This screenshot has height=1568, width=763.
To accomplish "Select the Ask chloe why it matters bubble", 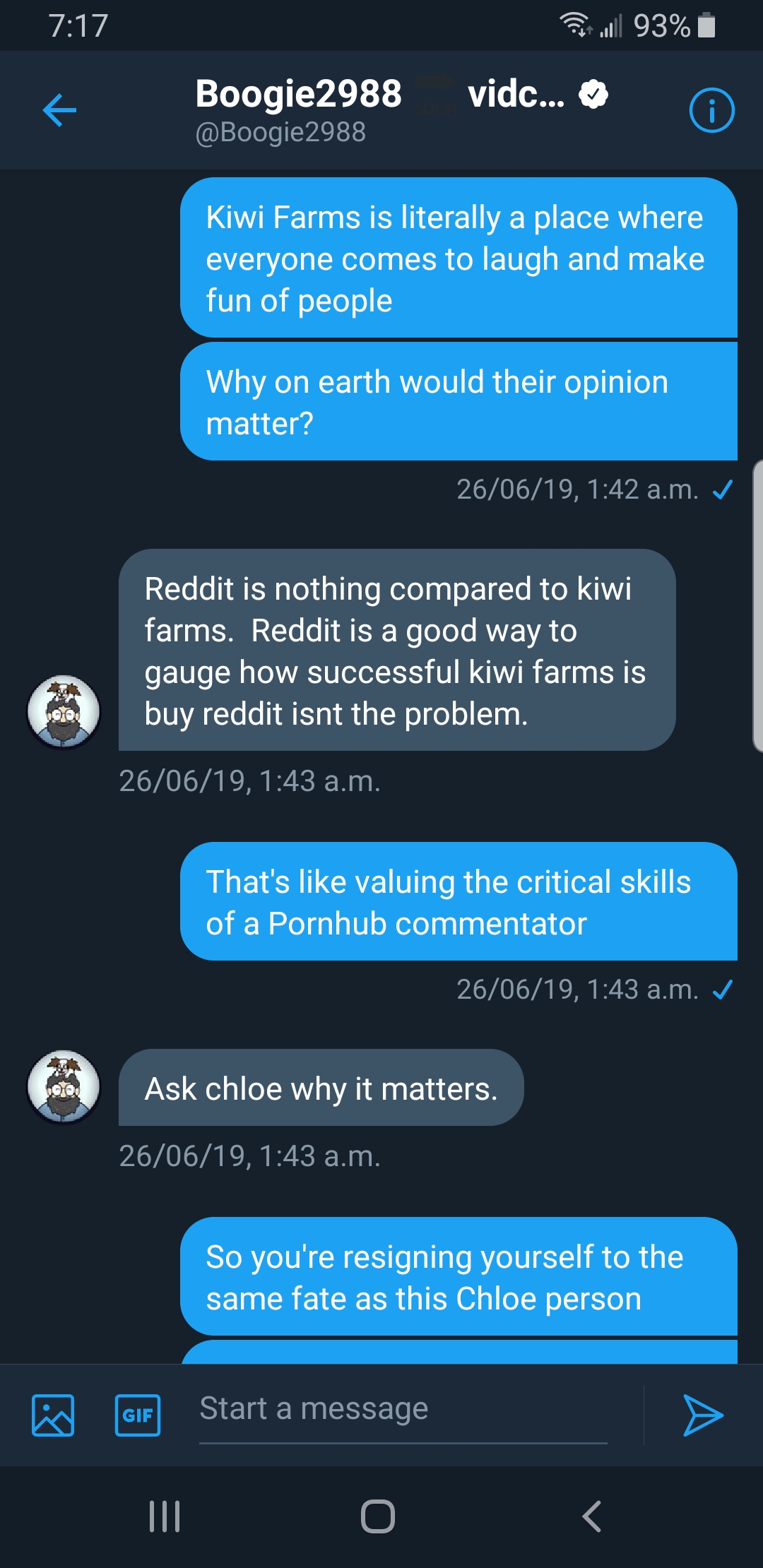I will click(x=321, y=1088).
